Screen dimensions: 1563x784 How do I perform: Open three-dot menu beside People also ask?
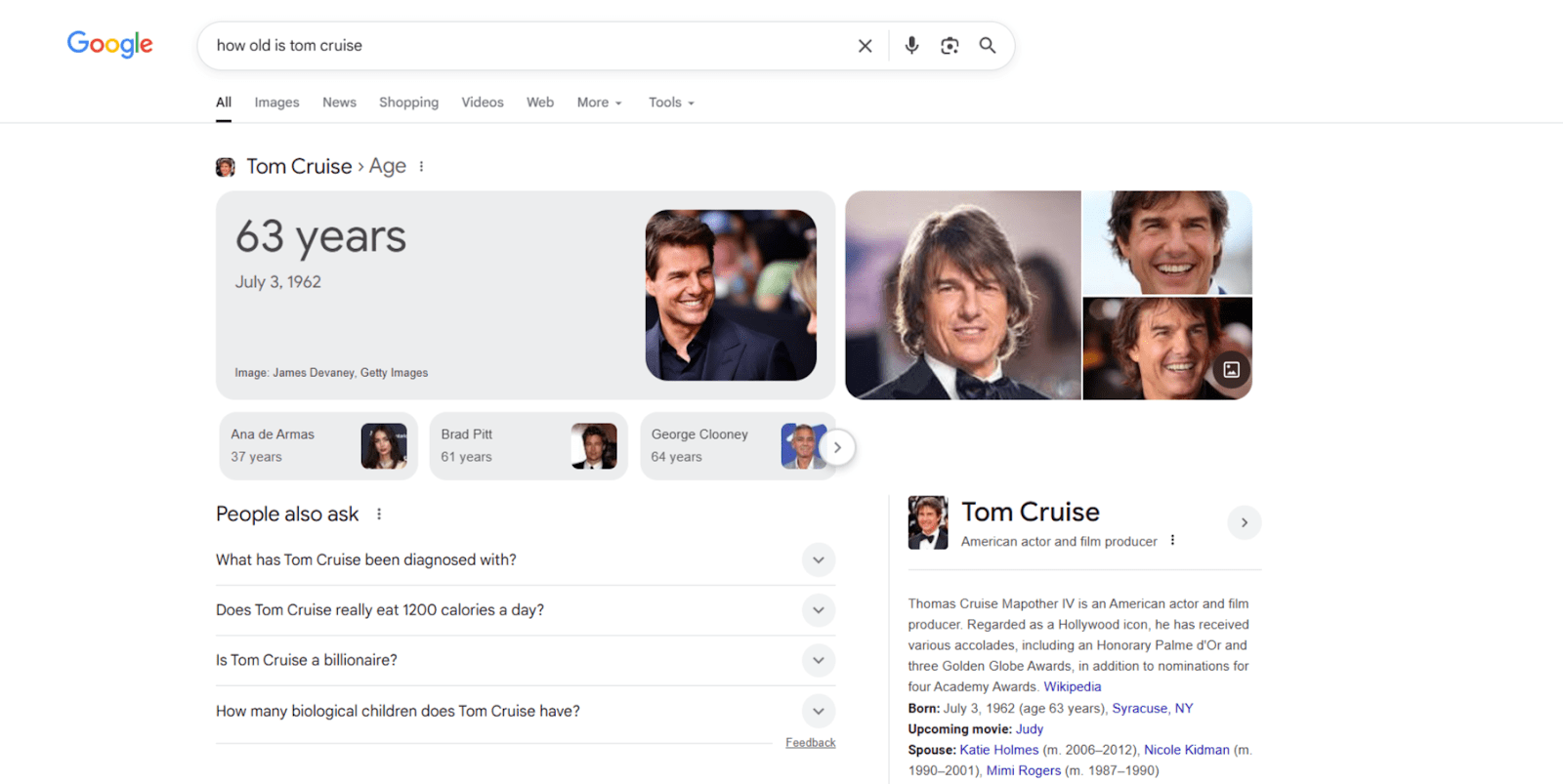point(379,515)
